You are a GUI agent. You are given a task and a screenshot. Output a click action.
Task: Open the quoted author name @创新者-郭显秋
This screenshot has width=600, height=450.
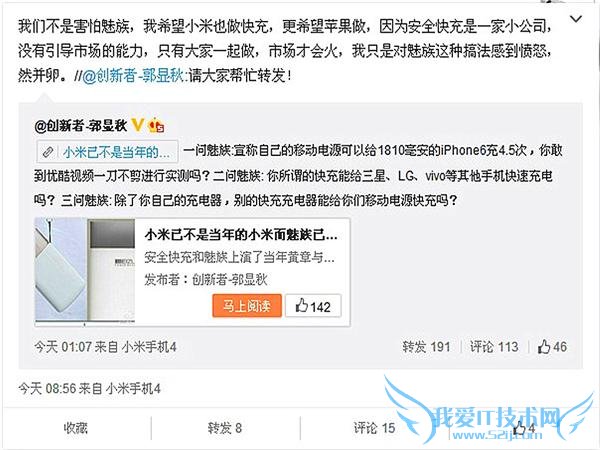click(81, 126)
